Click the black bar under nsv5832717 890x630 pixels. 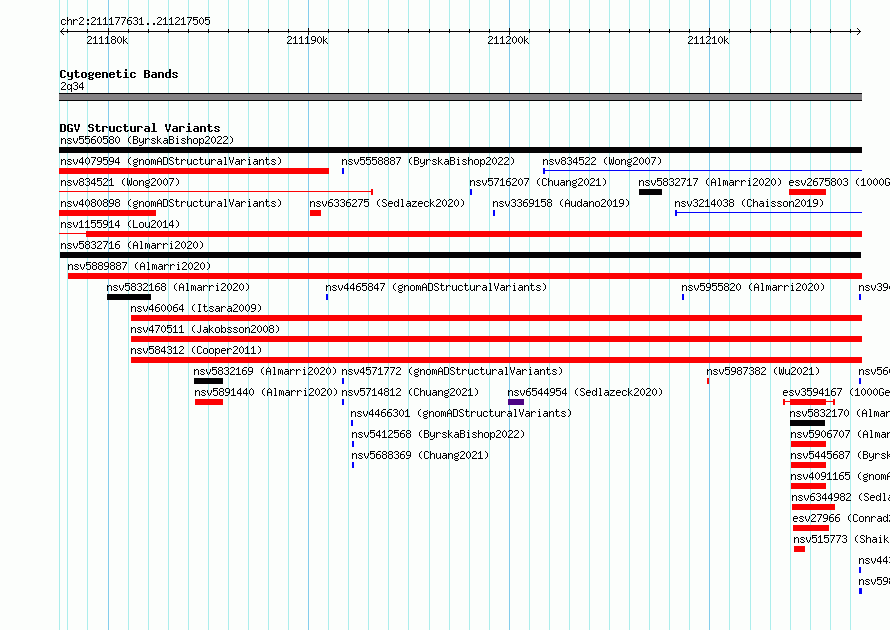[650, 192]
